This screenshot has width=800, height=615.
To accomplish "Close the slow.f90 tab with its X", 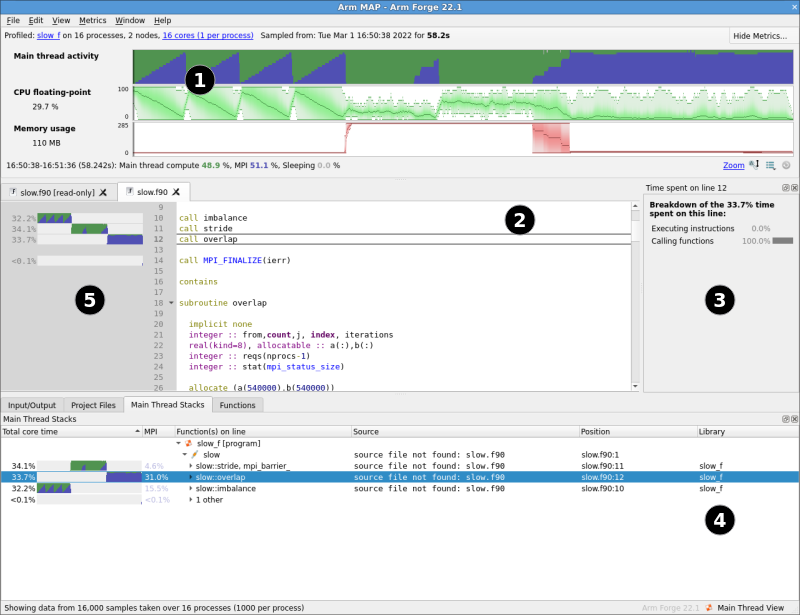I will (x=176, y=192).
